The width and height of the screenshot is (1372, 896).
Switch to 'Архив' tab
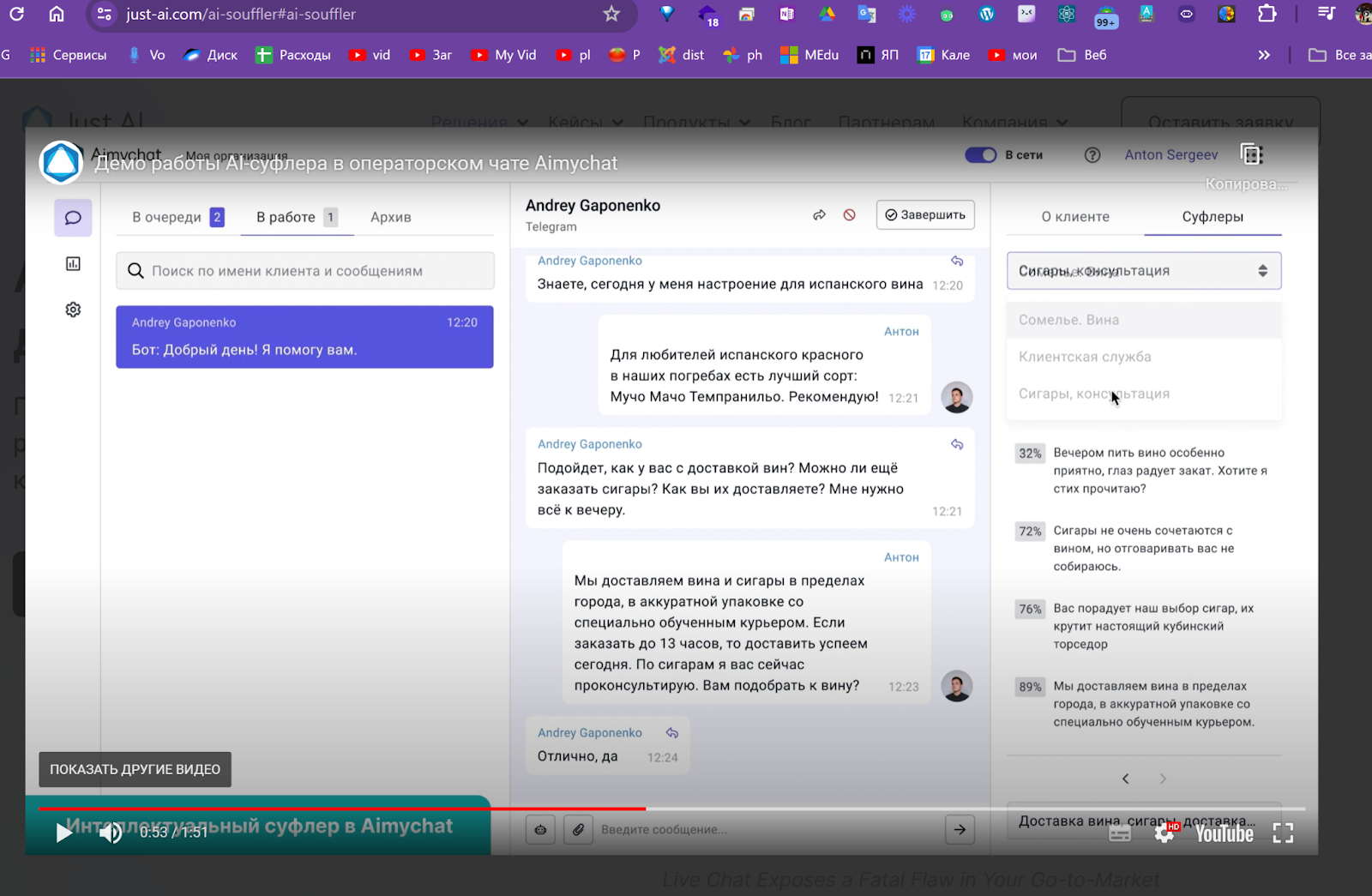tap(390, 217)
